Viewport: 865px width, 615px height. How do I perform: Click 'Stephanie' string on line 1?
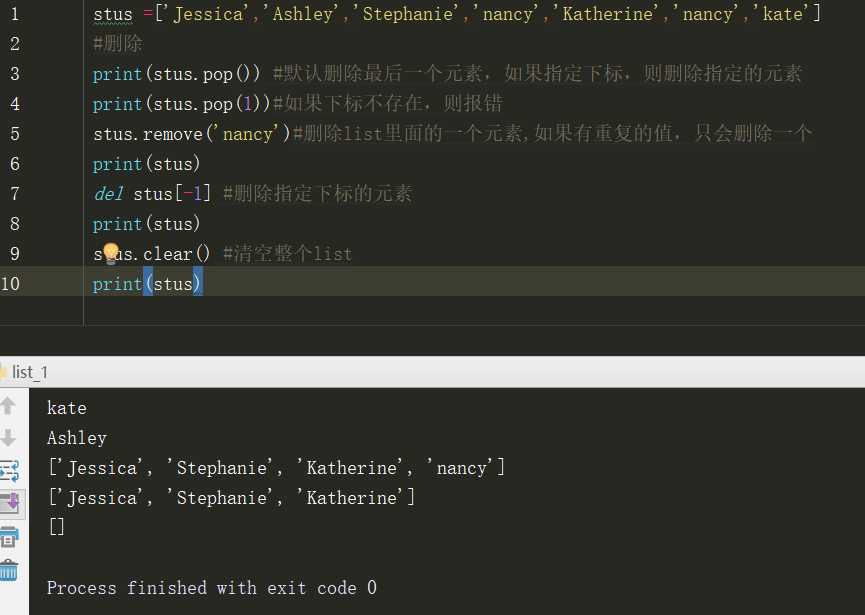408,13
